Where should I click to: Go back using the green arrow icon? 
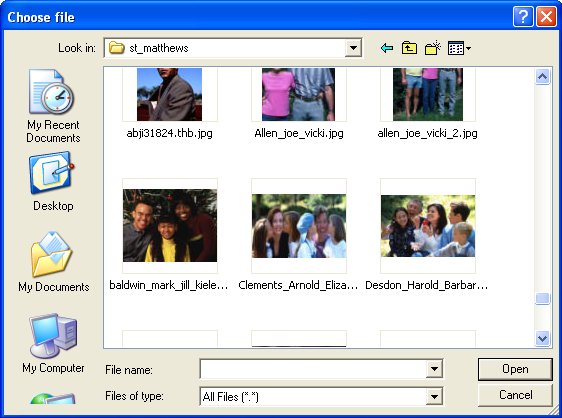tap(387, 48)
